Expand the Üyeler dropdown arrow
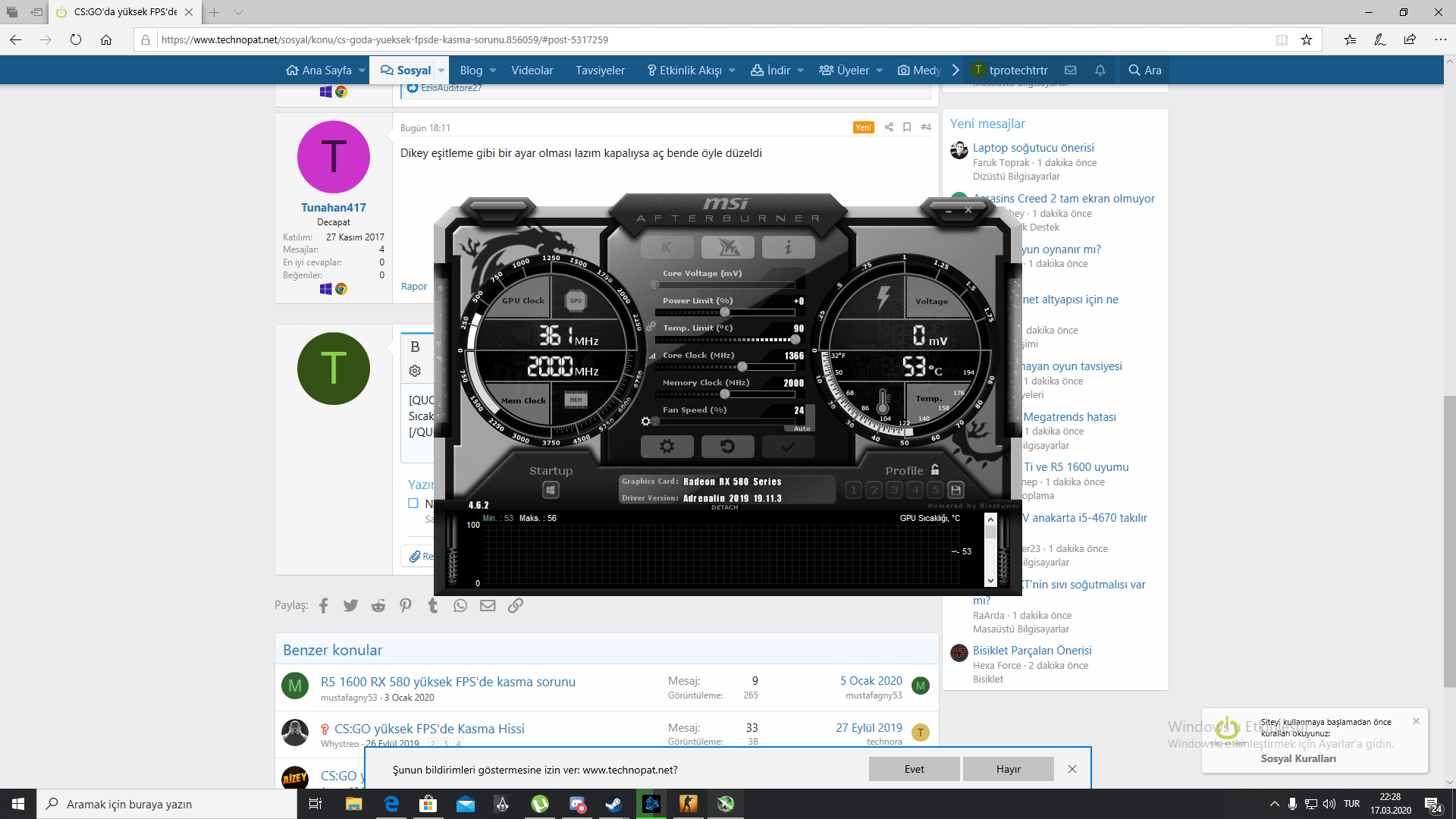This screenshot has height=819, width=1456. tap(880, 71)
